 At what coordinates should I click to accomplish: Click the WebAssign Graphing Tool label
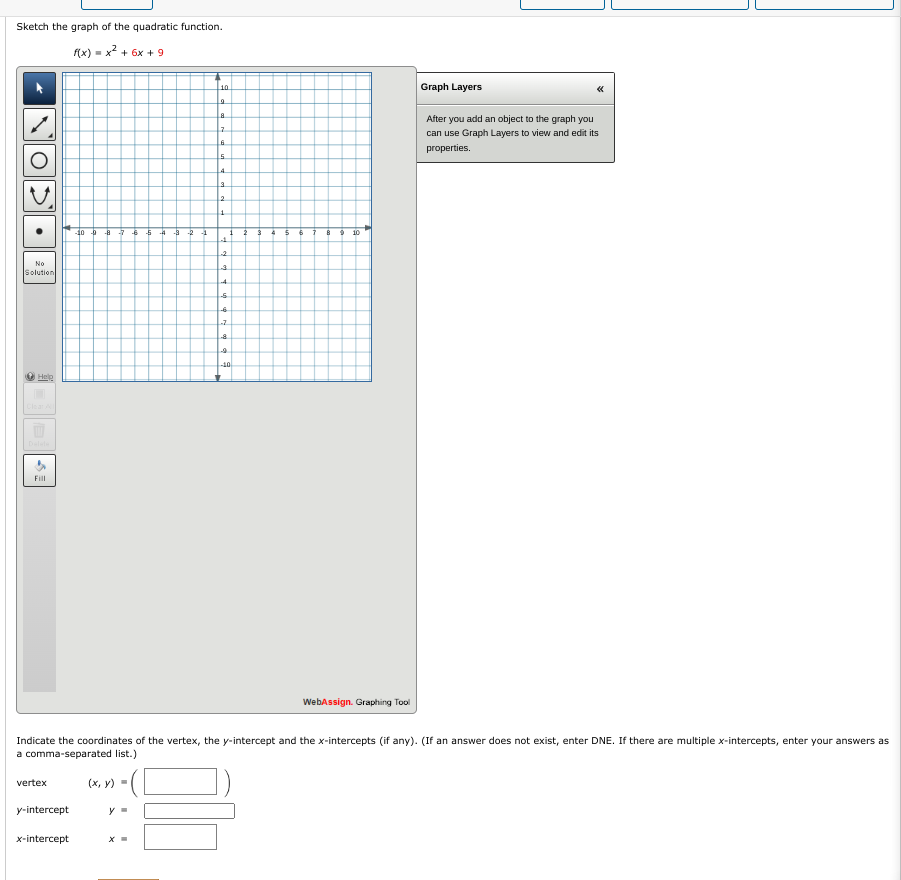355,702
